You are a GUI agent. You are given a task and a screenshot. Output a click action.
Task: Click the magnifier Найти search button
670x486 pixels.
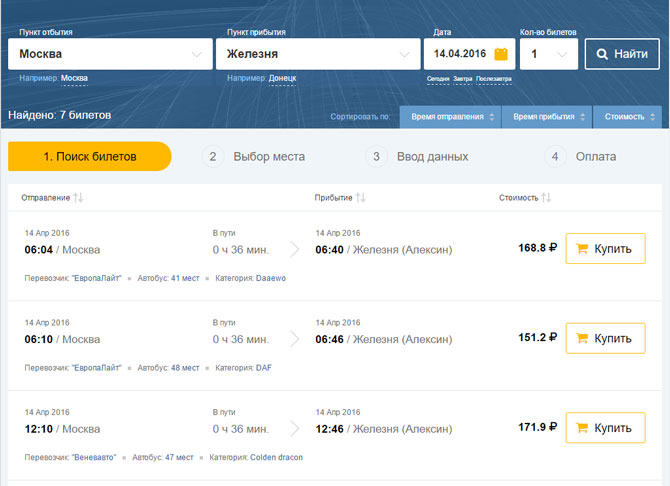coord(622,54)
